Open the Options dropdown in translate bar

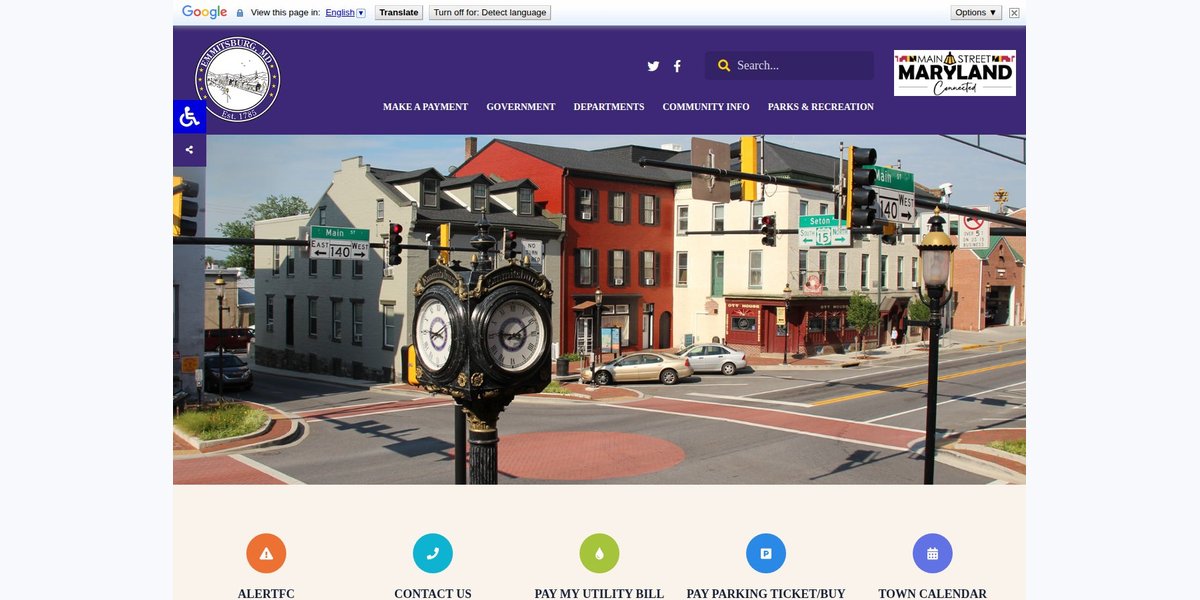pyautogui.click(x=976, y=13)
